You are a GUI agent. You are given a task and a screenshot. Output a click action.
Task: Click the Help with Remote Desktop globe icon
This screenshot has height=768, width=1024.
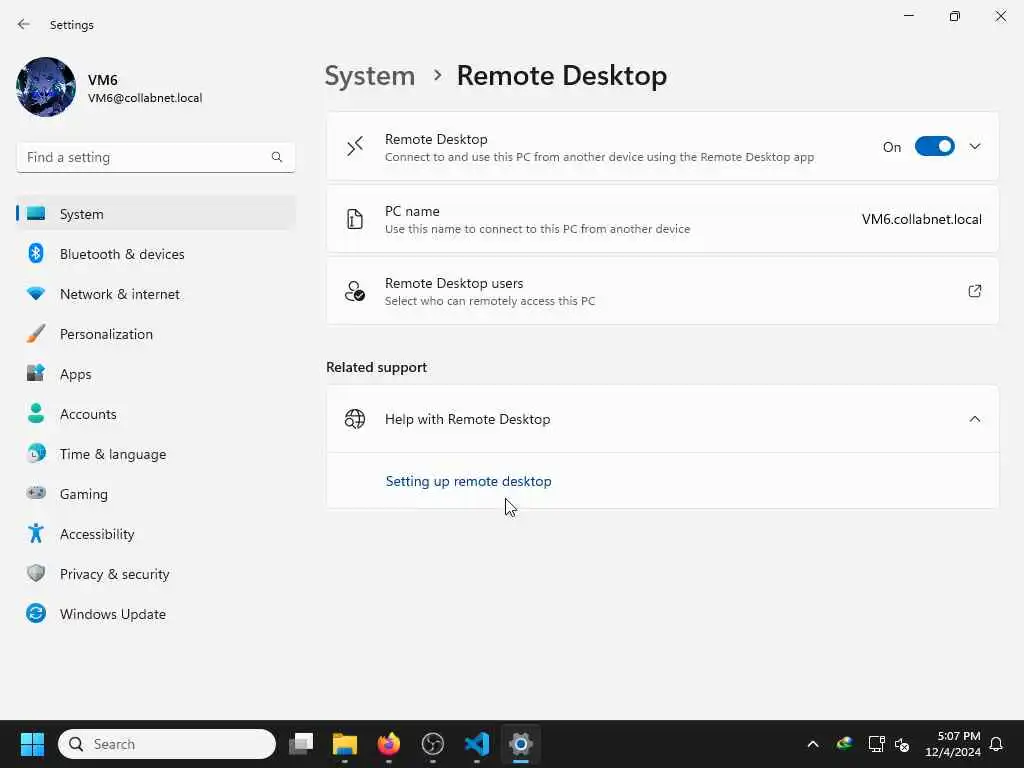coord(355,419)
